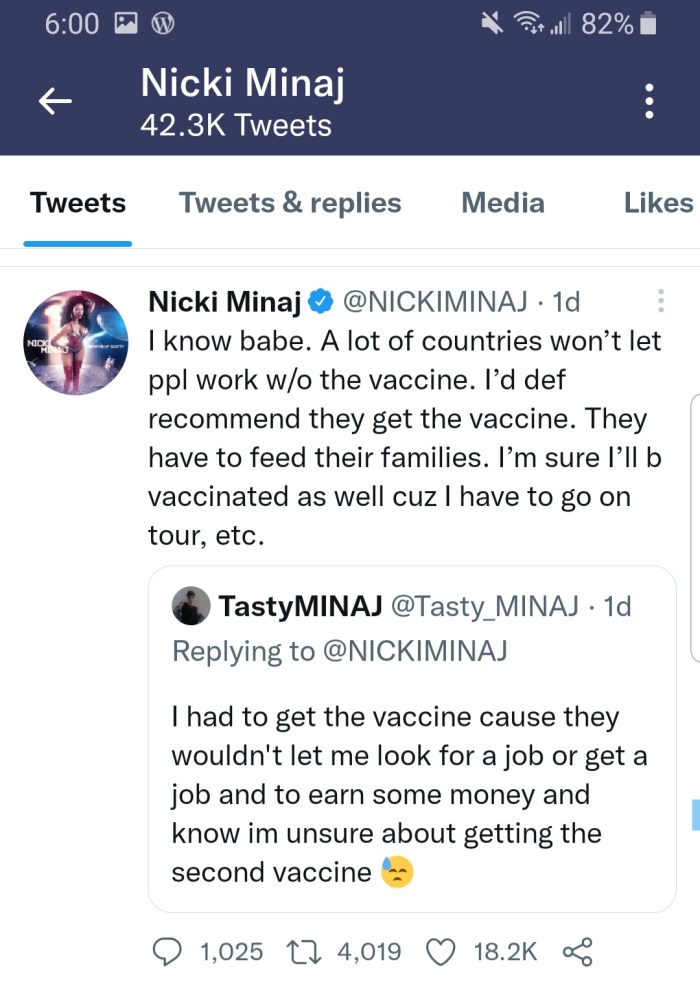Viewport: 700px width, 986px height.
Task: Open the profile three-dot overflow menu
Action: pyautogui.click(x=649, y=101)
